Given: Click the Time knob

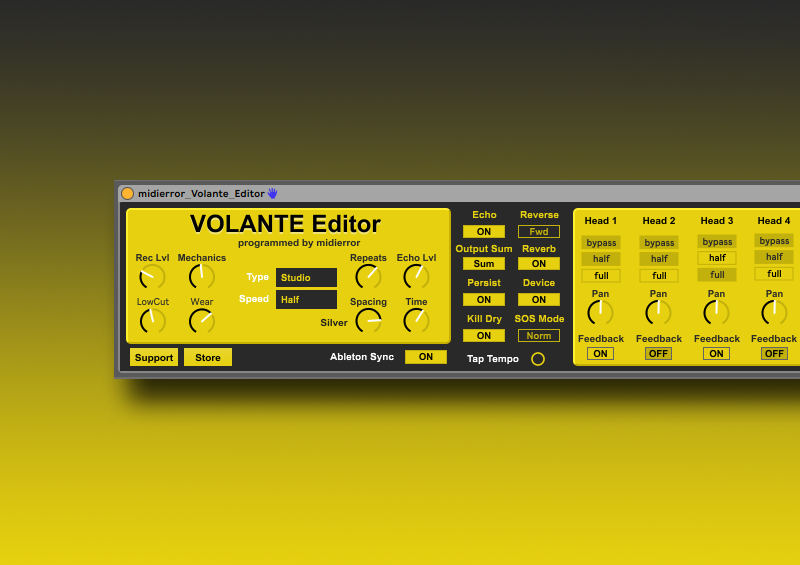Looking at the screenshot, I should point(416,321).
